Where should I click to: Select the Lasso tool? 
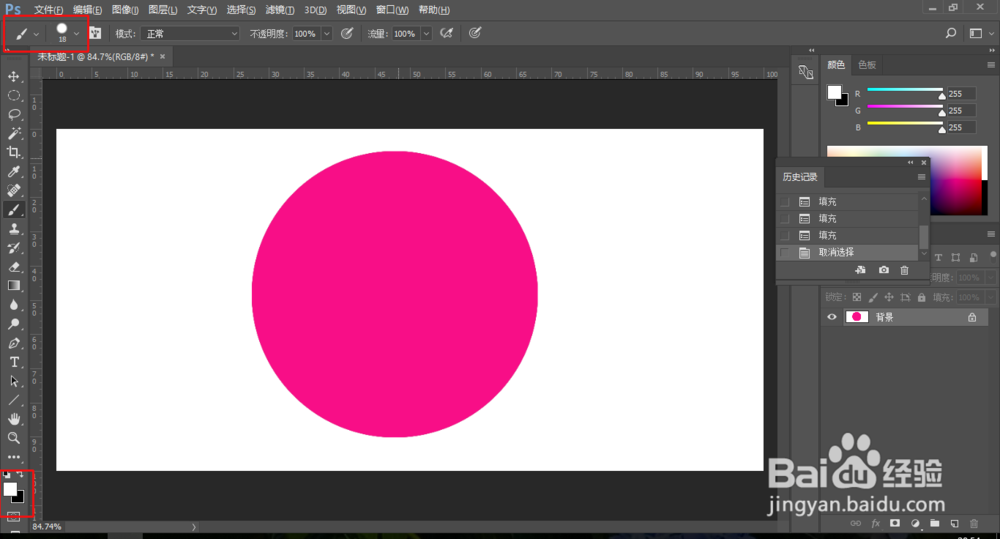click(13, 115)
